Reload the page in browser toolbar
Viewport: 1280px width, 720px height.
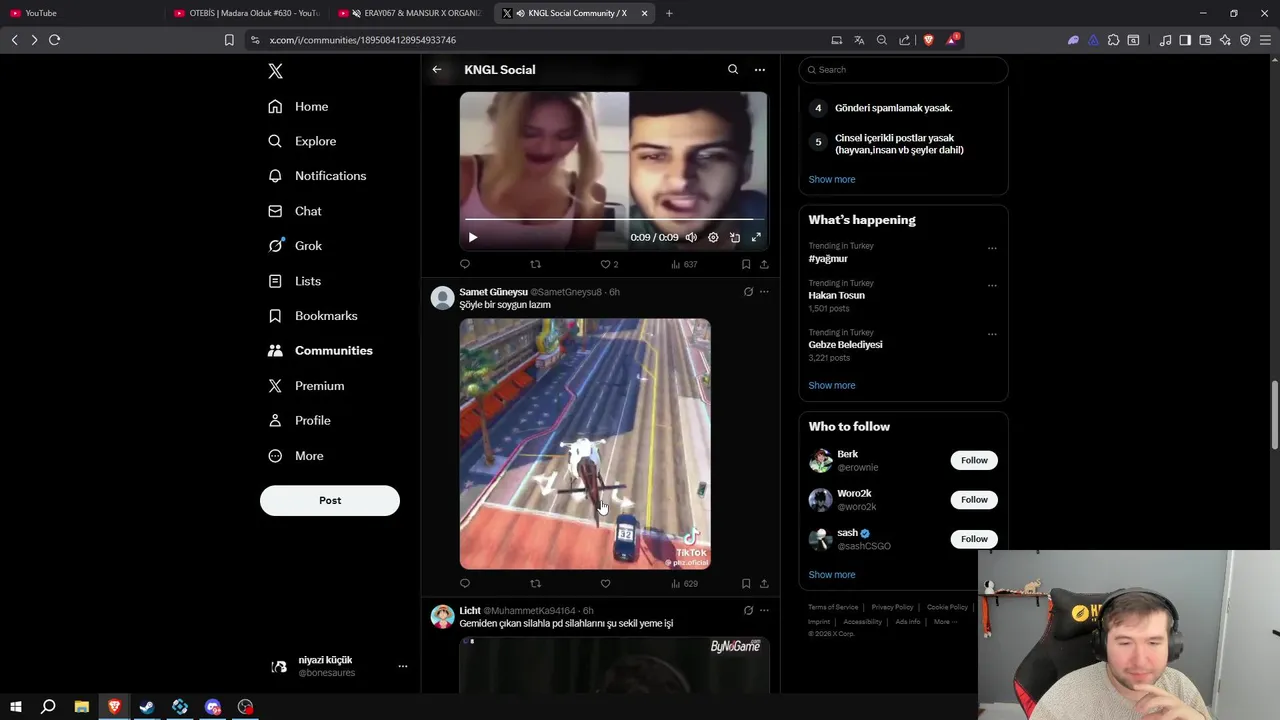pos(54,40)
